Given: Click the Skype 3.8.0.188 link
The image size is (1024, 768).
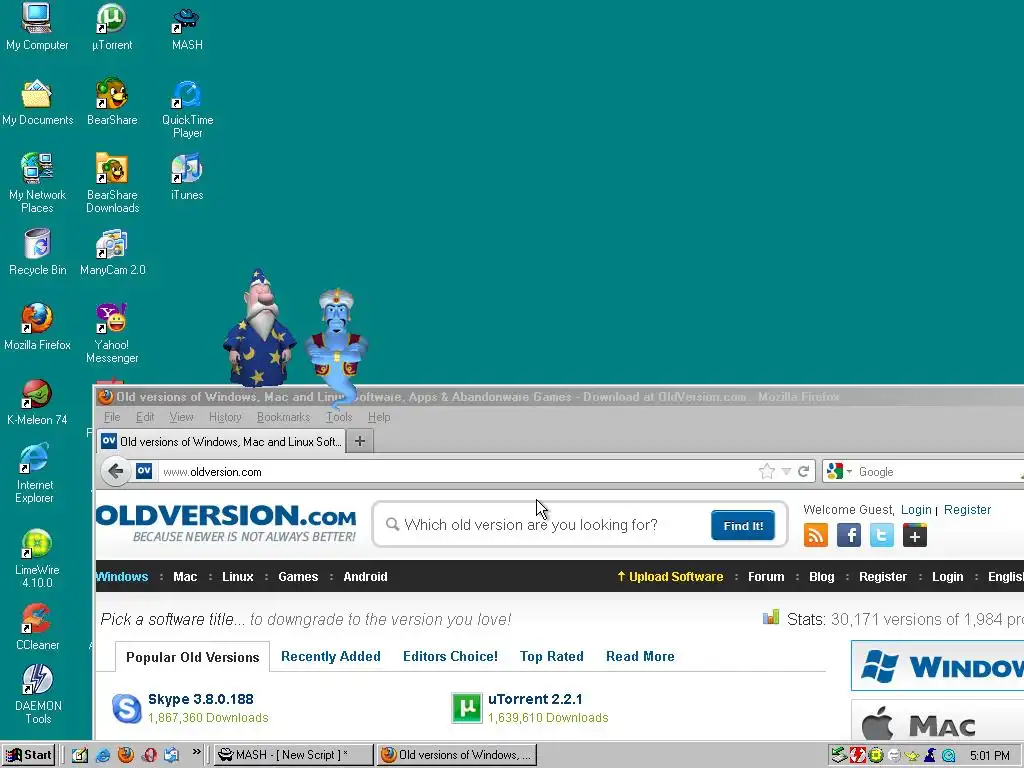Looking at the screenshot, I should coord(200,699).
